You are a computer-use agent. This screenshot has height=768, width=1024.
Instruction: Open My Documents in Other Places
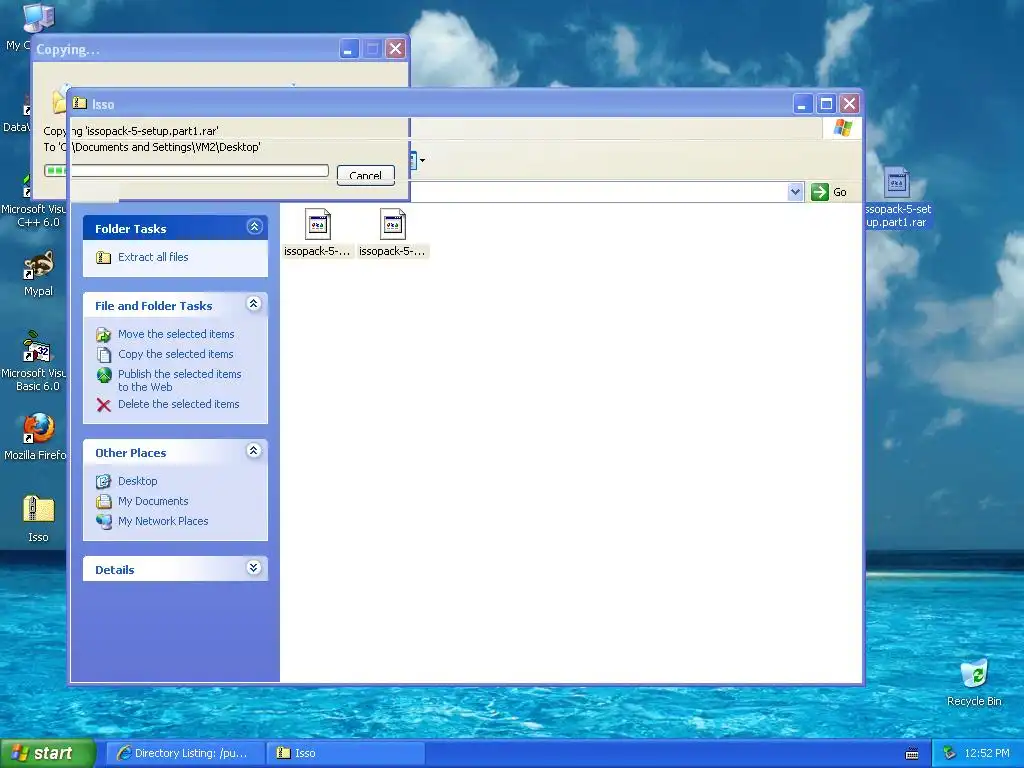[153, 501]
